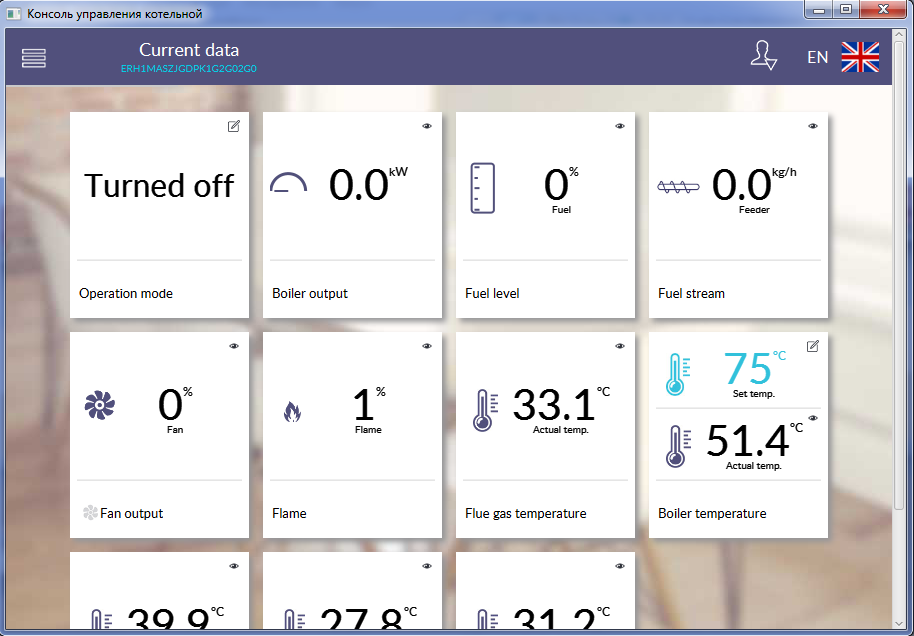Click the 75 °C set temperature value

coord(754,368)
